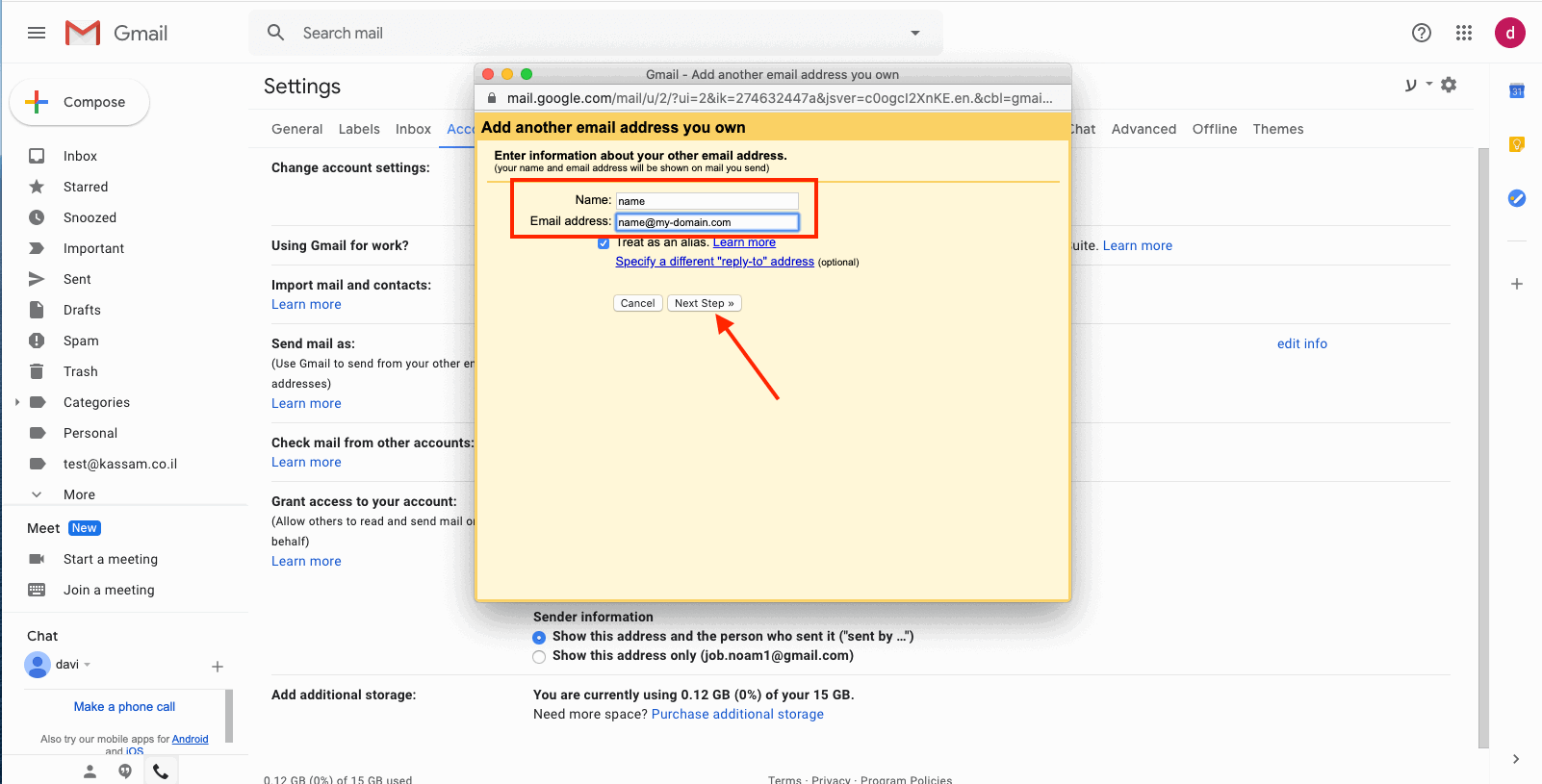Viewport: 1542px width, 784px height.
Task: Click Make a phone call link
Action: 124,706
